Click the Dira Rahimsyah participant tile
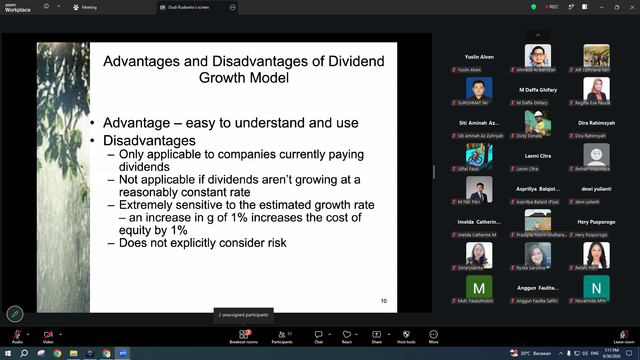This screenshot has height=360, width=640. (x=596, y=124)
